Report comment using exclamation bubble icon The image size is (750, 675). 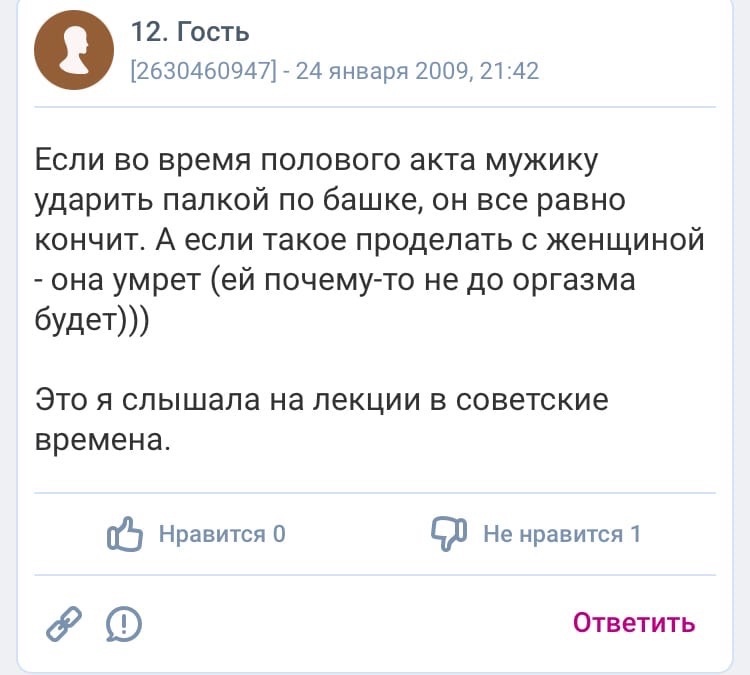[123, 624]
